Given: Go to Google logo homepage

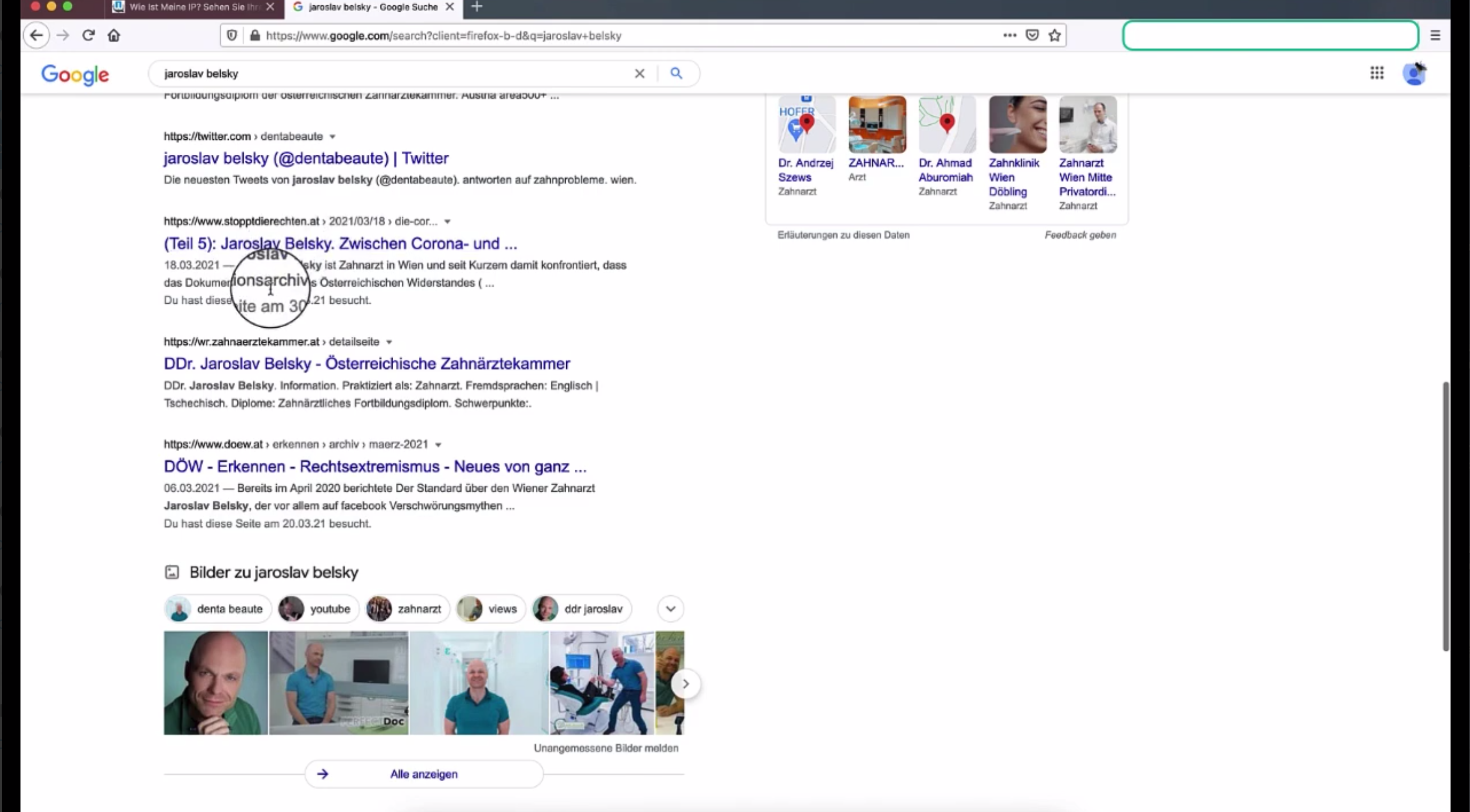Looking at the screenshot, I should tap(75, 75).
